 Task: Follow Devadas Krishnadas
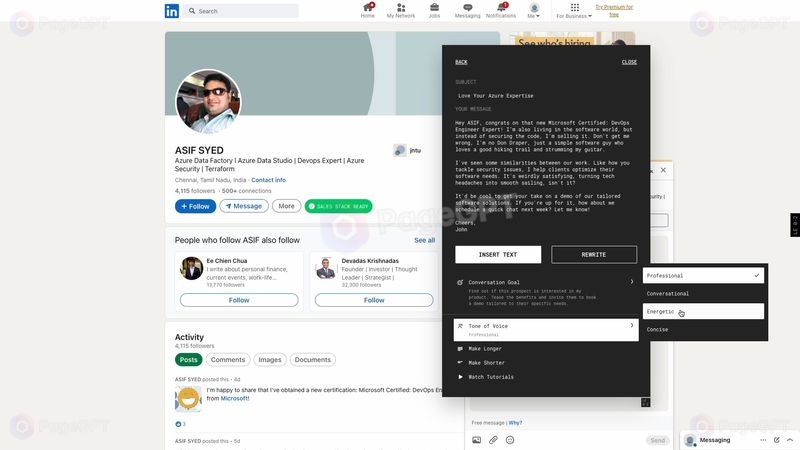[x=374, y=300]
